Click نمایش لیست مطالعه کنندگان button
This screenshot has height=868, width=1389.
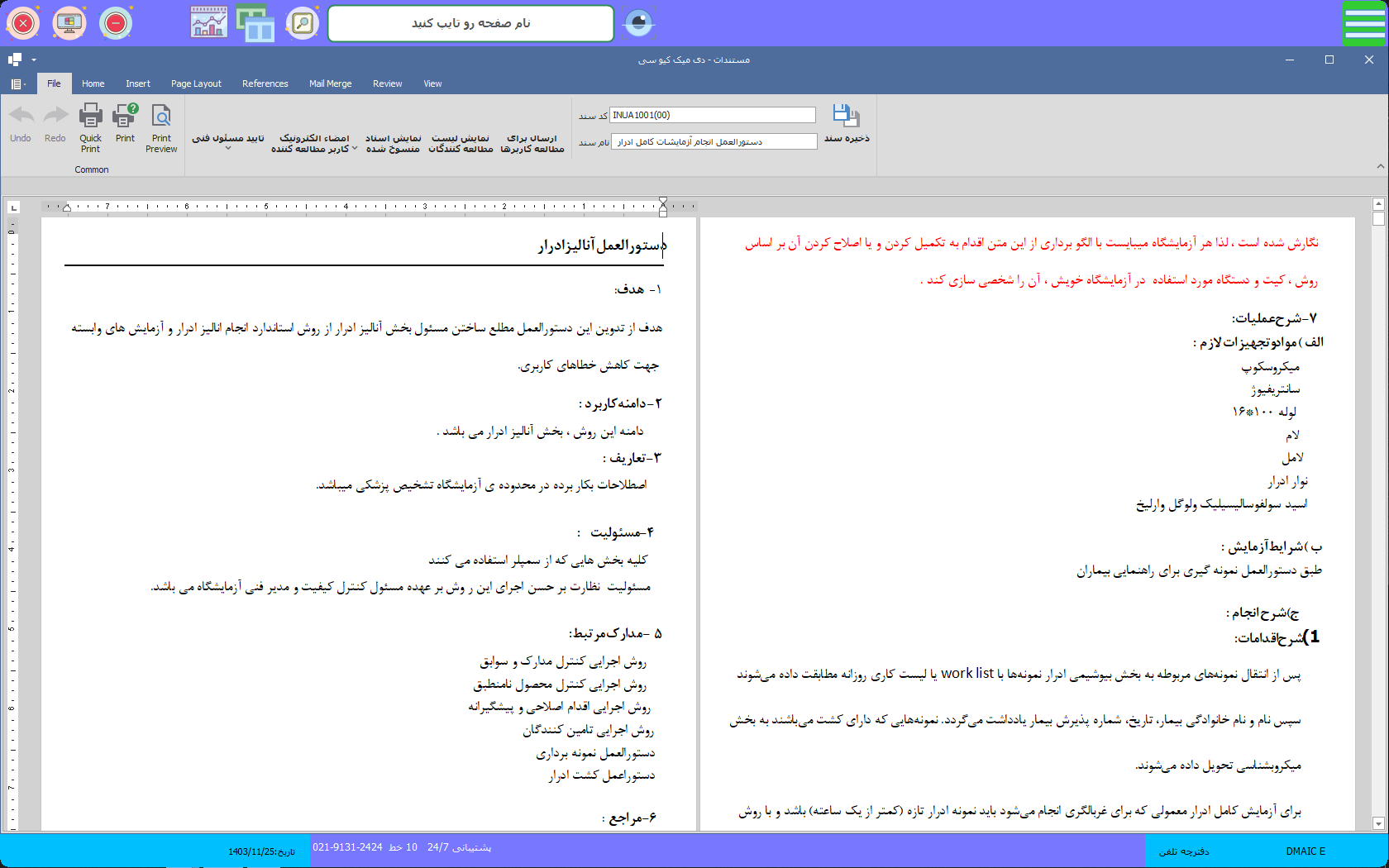pos(461,143)
